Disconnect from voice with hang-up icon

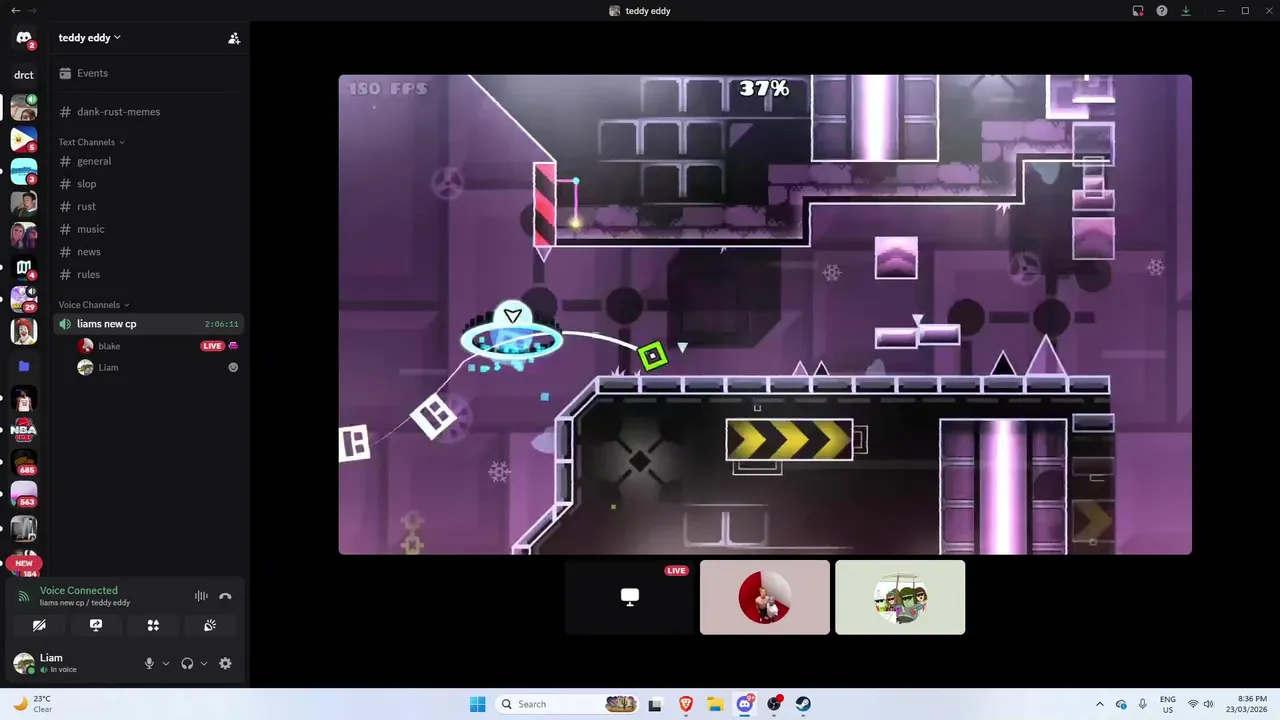[225, 596]
